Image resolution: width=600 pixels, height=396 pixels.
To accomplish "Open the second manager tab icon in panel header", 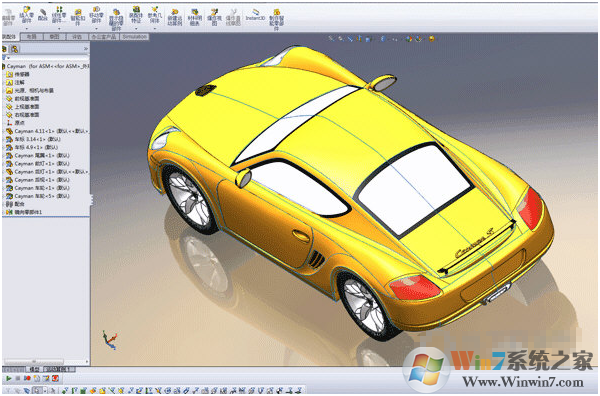I will click(15, 49).
